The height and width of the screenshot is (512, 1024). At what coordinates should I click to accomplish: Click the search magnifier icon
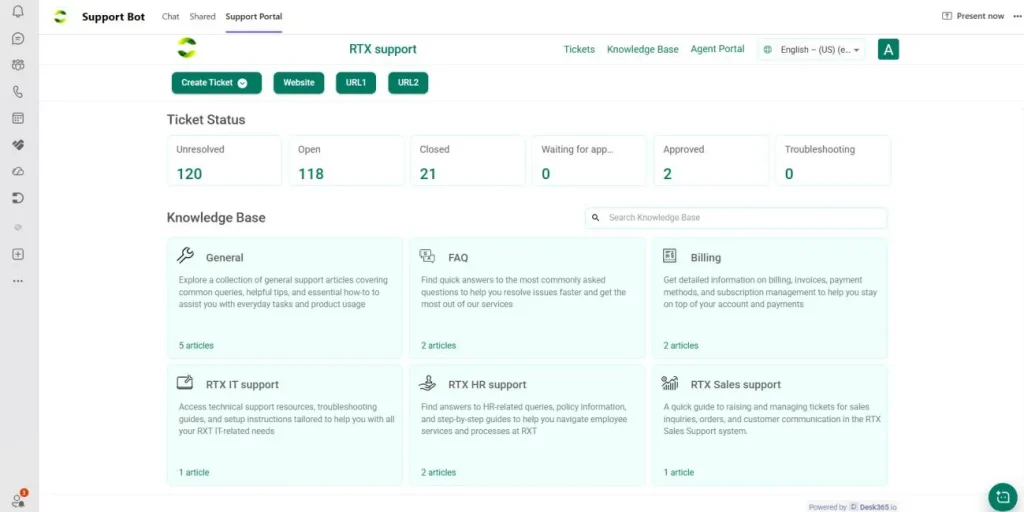[x=596, y=217]
